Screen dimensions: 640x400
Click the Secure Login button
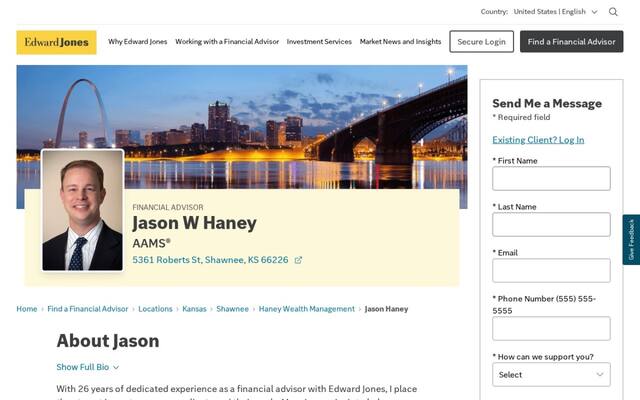(x=482, y=42)
